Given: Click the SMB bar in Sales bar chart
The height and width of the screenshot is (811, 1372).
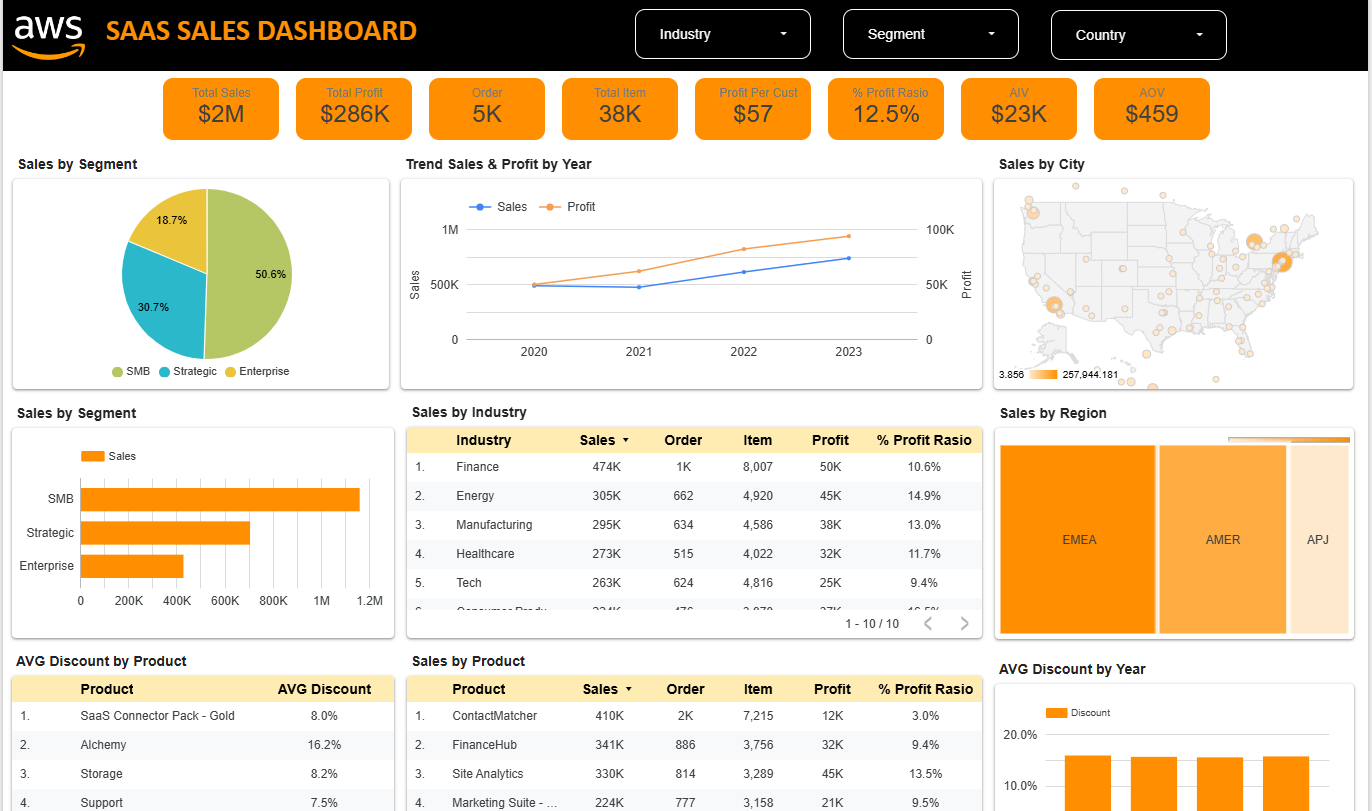Looking at the screenshot, I should tap(220, 499).
